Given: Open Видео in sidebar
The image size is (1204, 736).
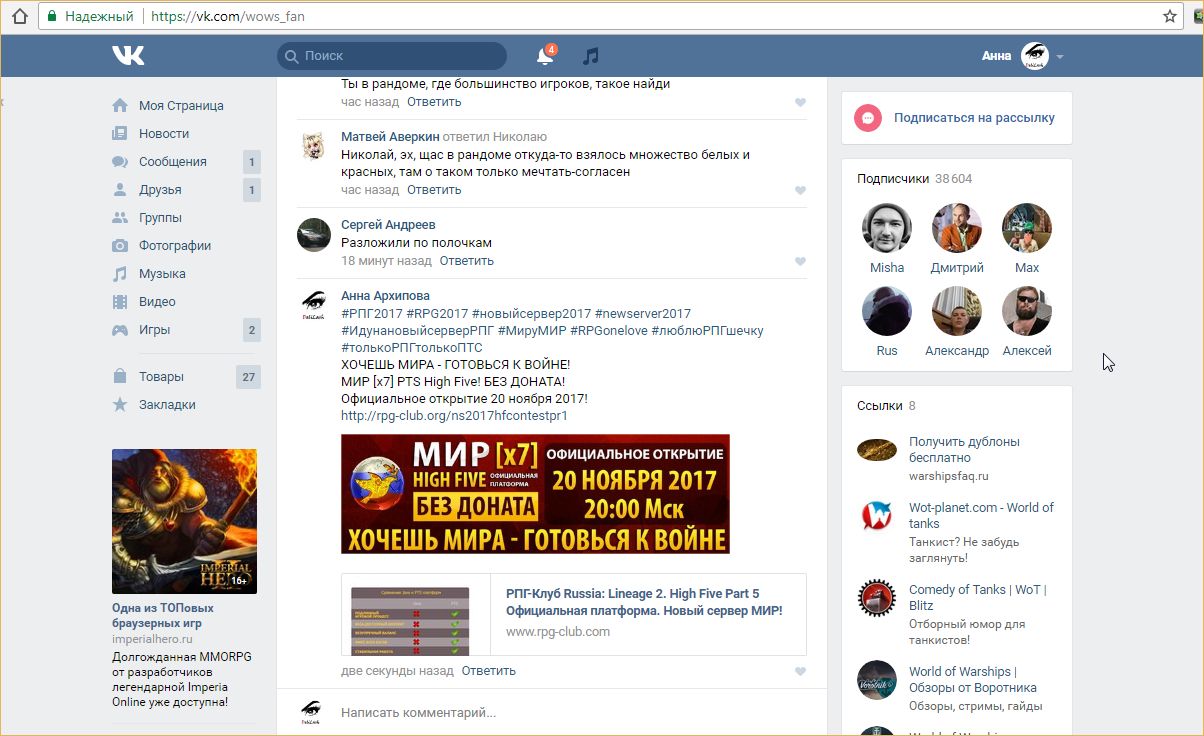Looking at the screenshot, I should click(157, 302).
